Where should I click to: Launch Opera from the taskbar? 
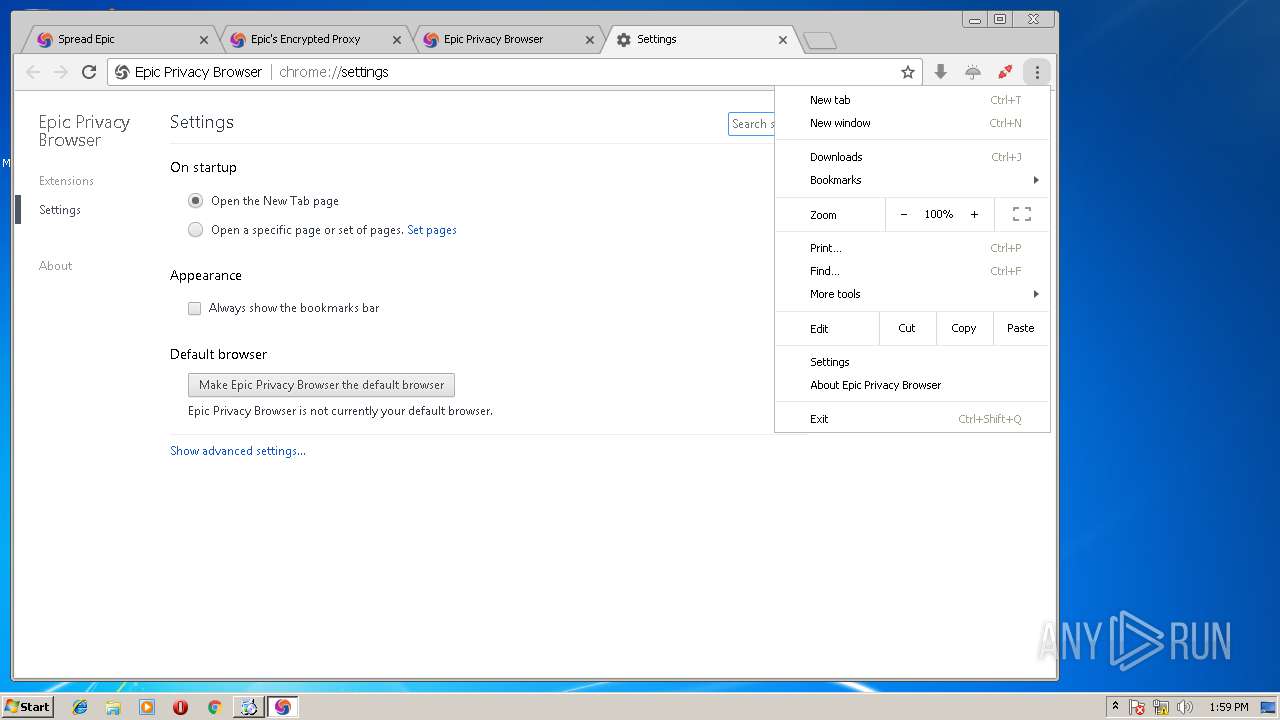click(180, 707)
